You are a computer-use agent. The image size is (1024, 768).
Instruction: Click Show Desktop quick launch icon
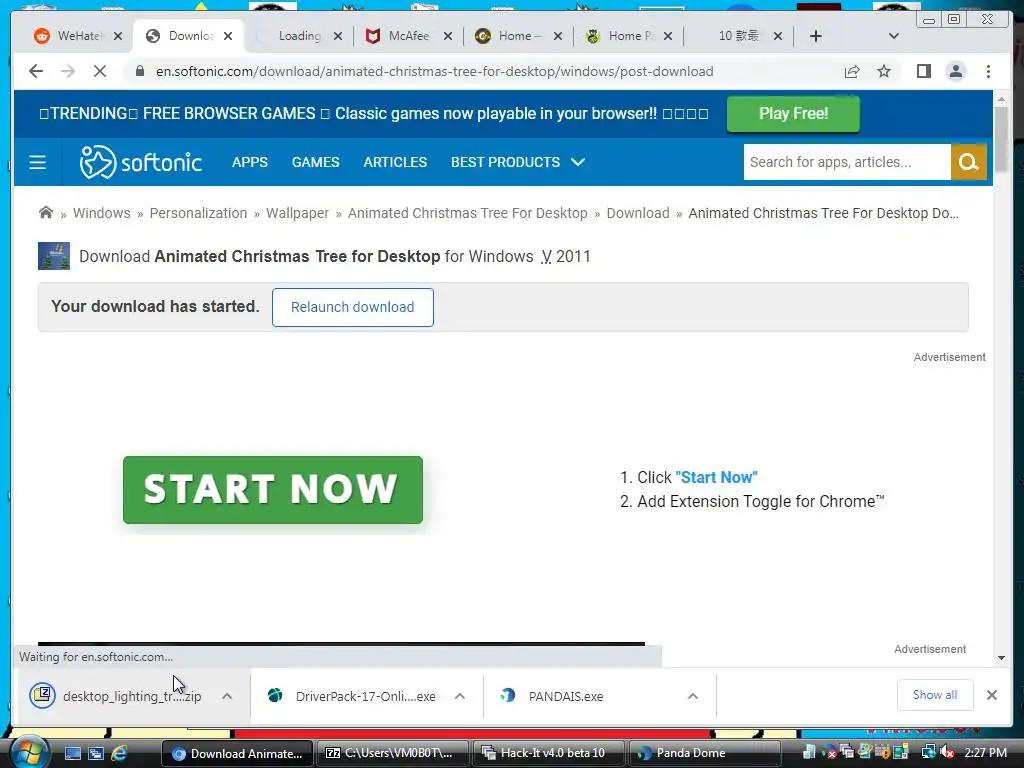point(72,754)
